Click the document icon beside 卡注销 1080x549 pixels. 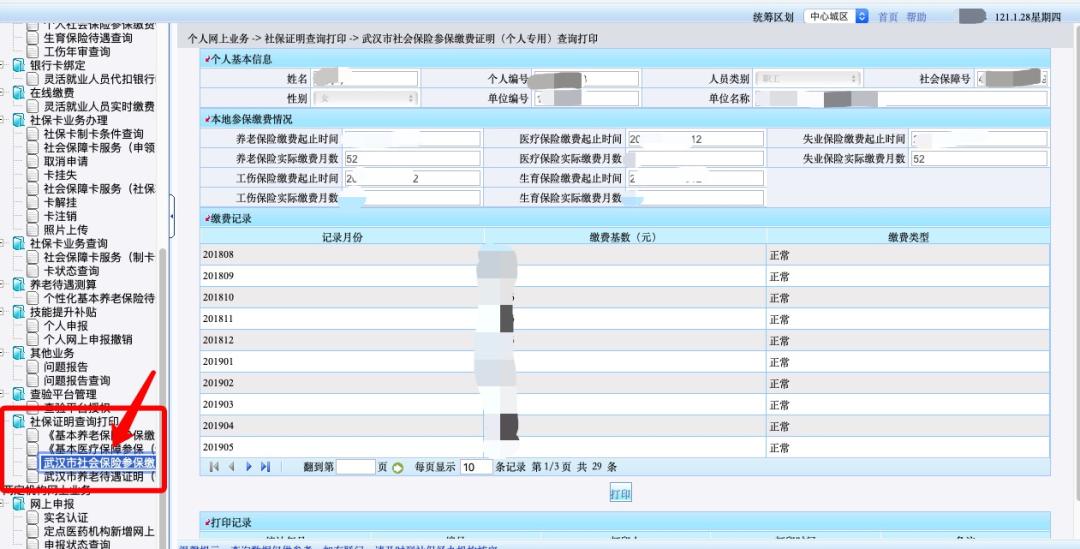pyautogui.click(x=33, y=216)
